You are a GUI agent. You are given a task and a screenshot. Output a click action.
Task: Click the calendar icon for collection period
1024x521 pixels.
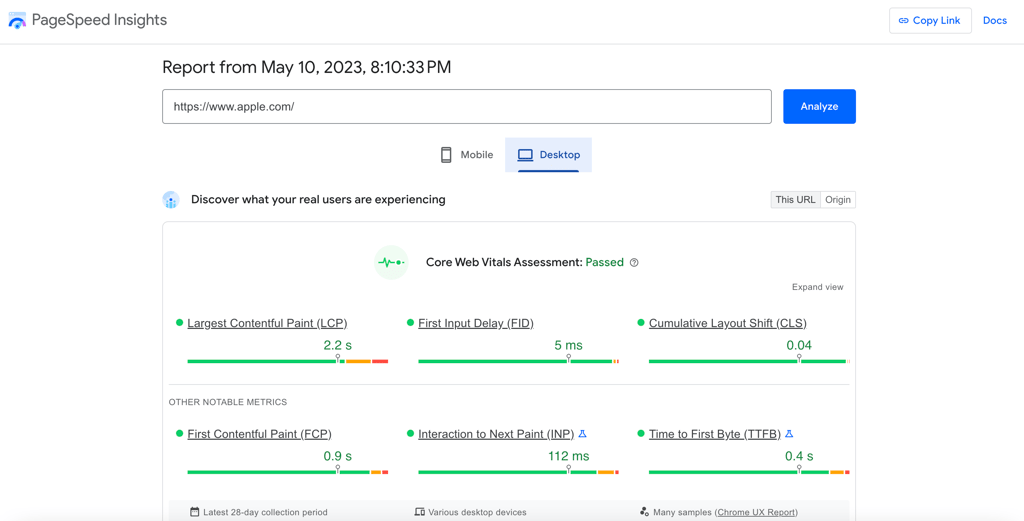pyautogui.click(x=195, y=512)
